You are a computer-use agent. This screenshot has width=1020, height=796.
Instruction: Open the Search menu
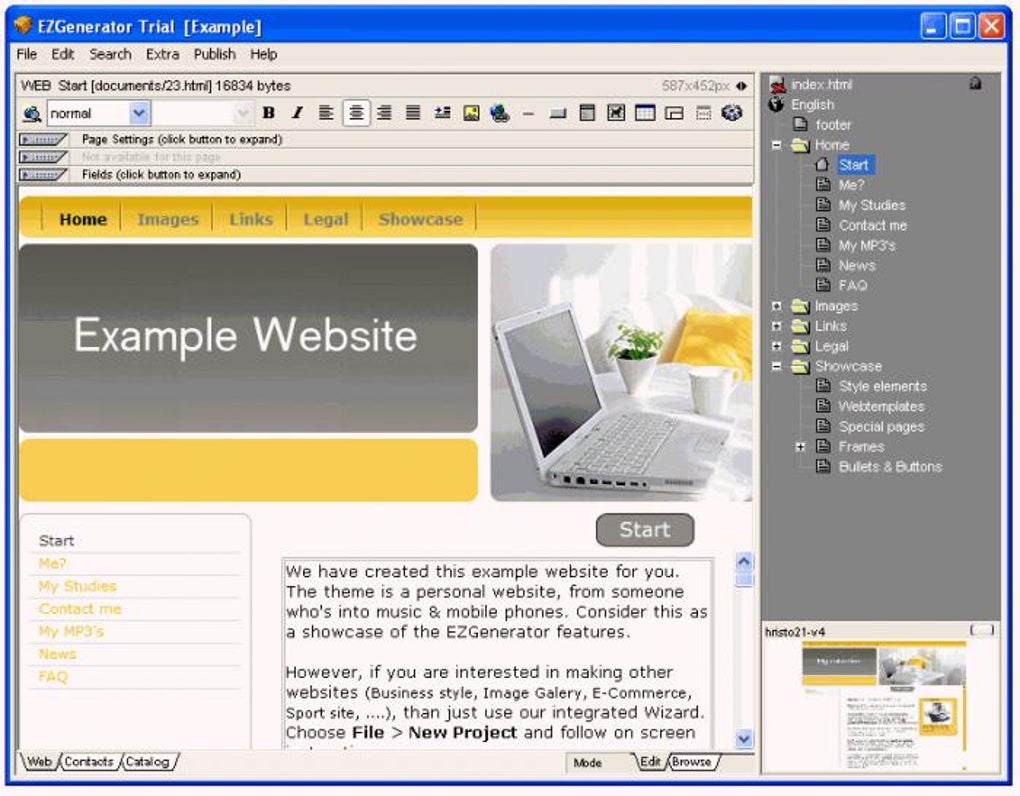tap(110, 55)
